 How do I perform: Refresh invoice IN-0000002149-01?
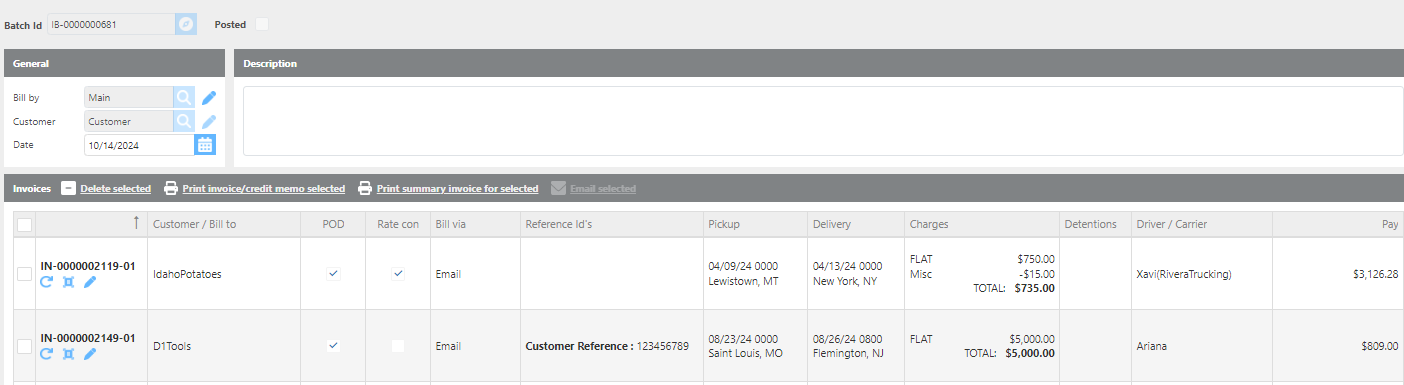(46, 353)
